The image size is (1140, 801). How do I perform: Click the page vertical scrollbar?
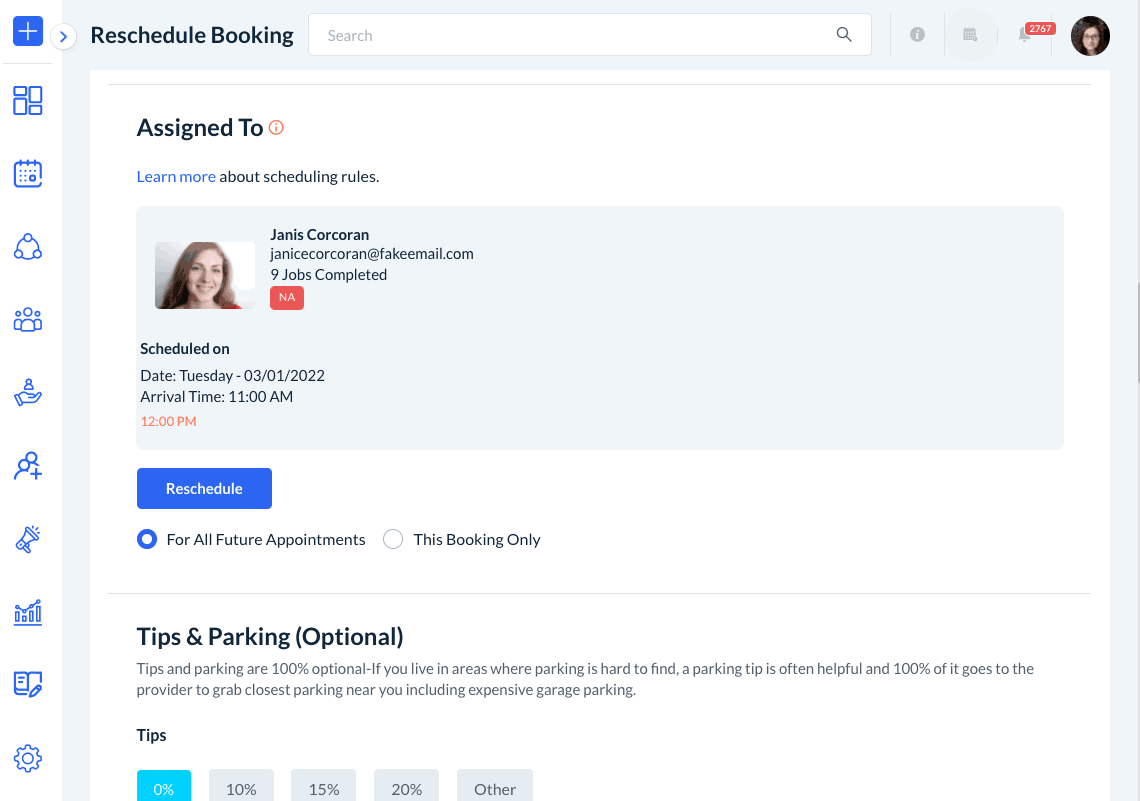coord(1137,333)
